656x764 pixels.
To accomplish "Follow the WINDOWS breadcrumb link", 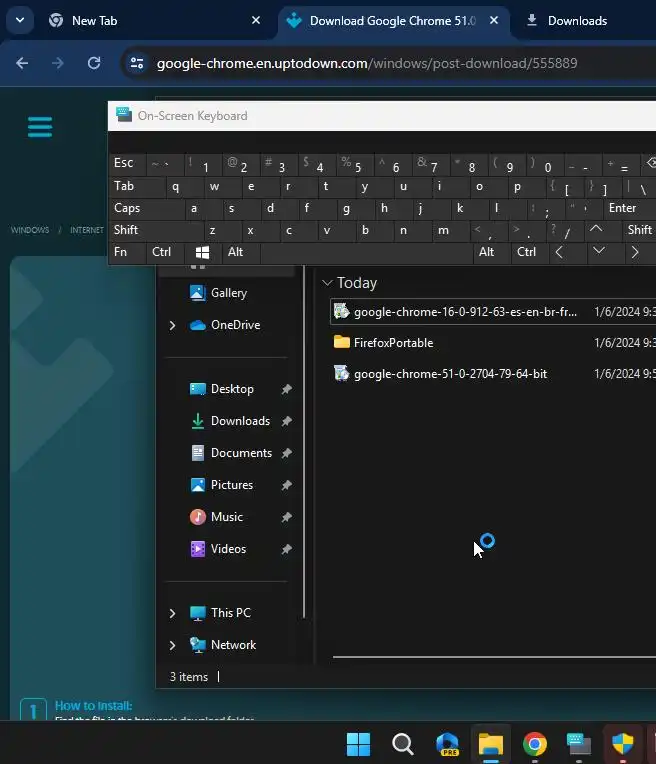I will pos(30,230).
